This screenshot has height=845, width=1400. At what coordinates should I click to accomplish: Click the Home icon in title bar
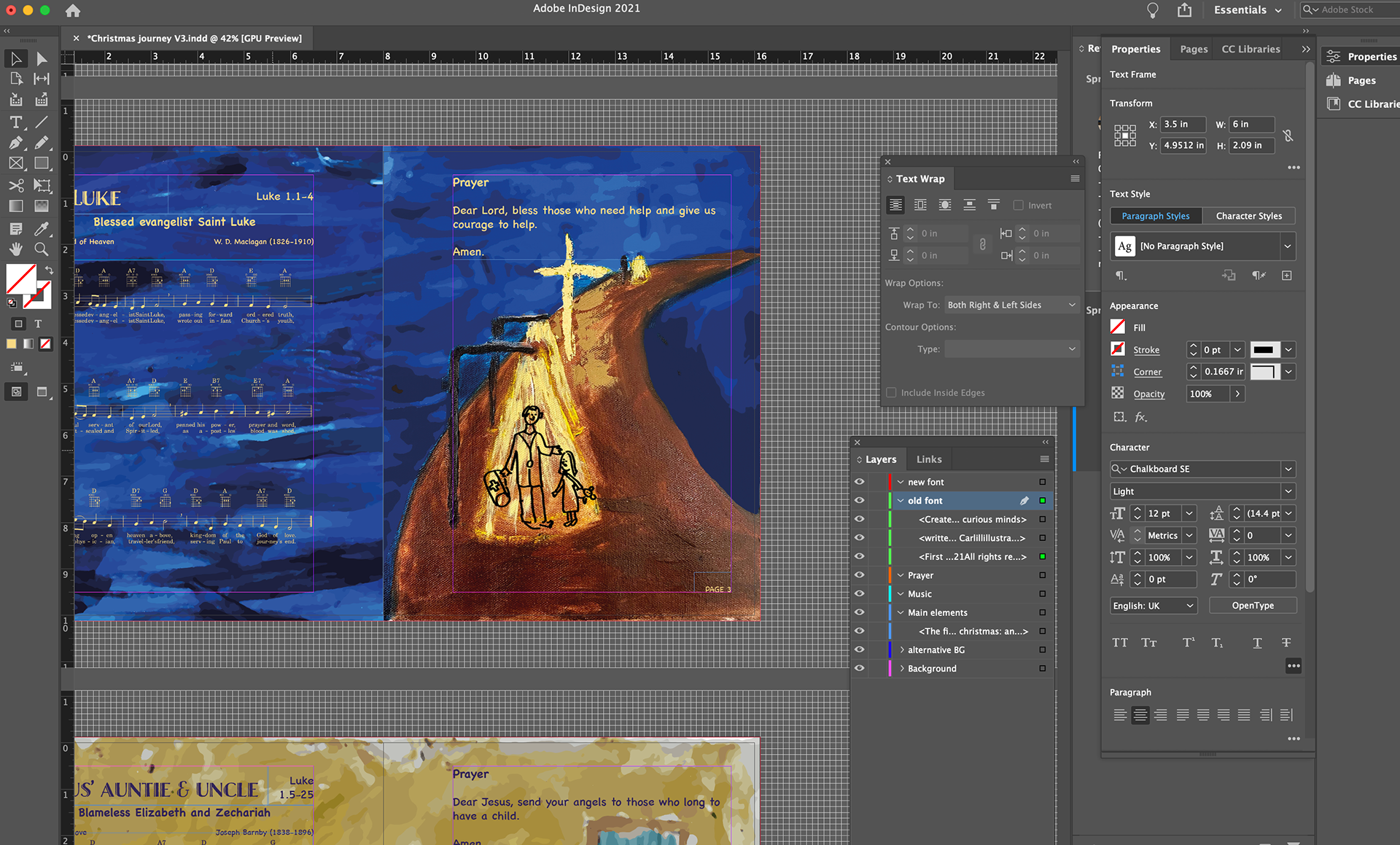(x=73, y=10)
